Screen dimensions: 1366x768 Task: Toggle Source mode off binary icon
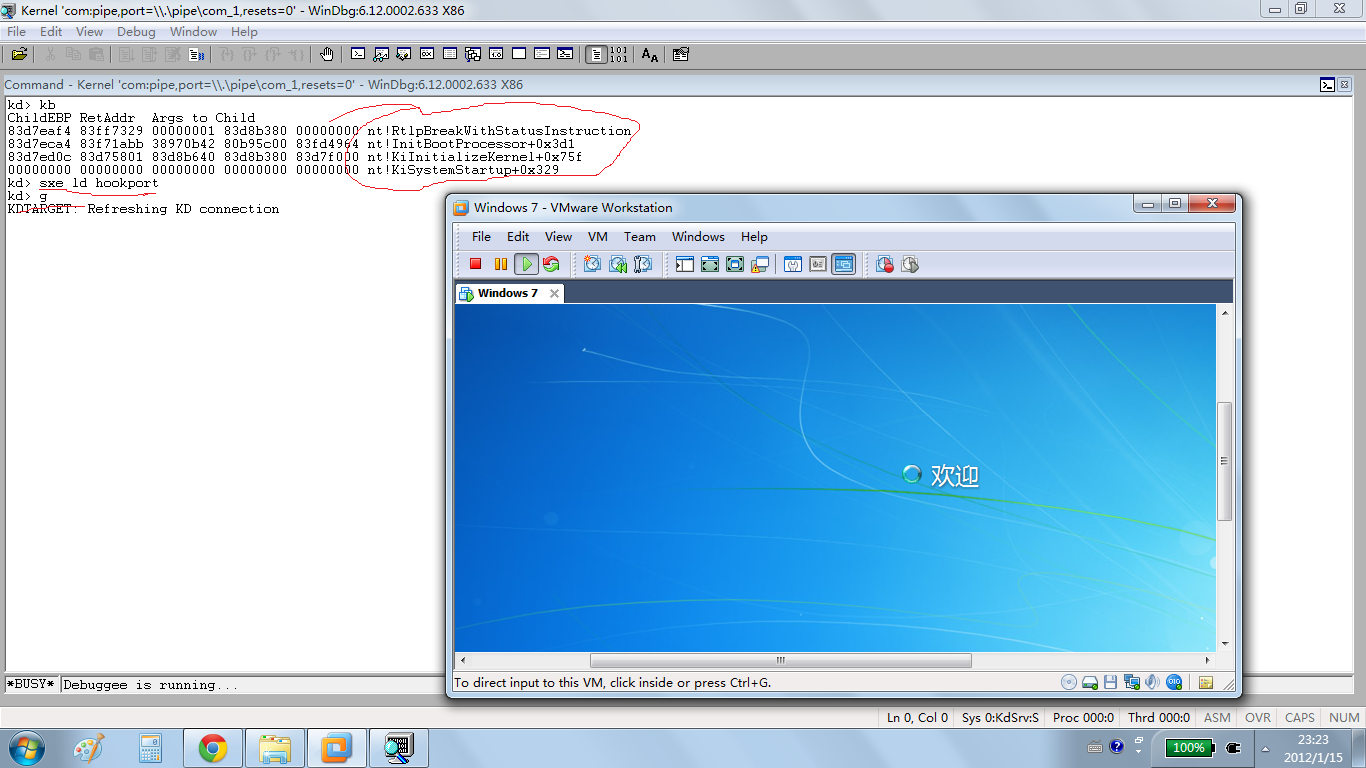click(x=619, y=54)
